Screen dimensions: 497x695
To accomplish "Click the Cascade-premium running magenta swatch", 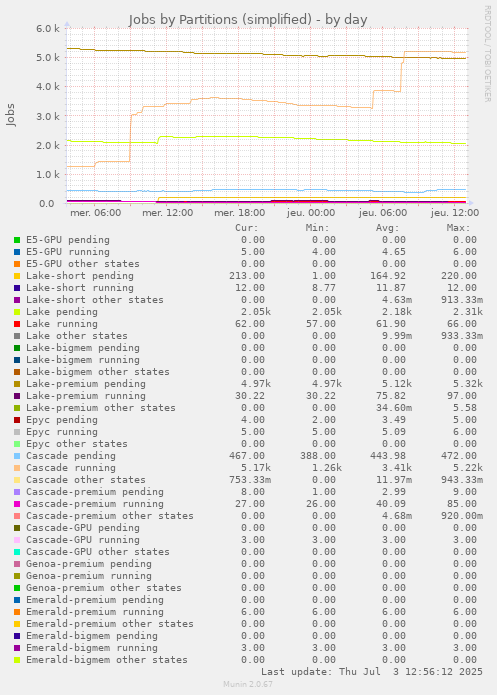I will point(17,504).
